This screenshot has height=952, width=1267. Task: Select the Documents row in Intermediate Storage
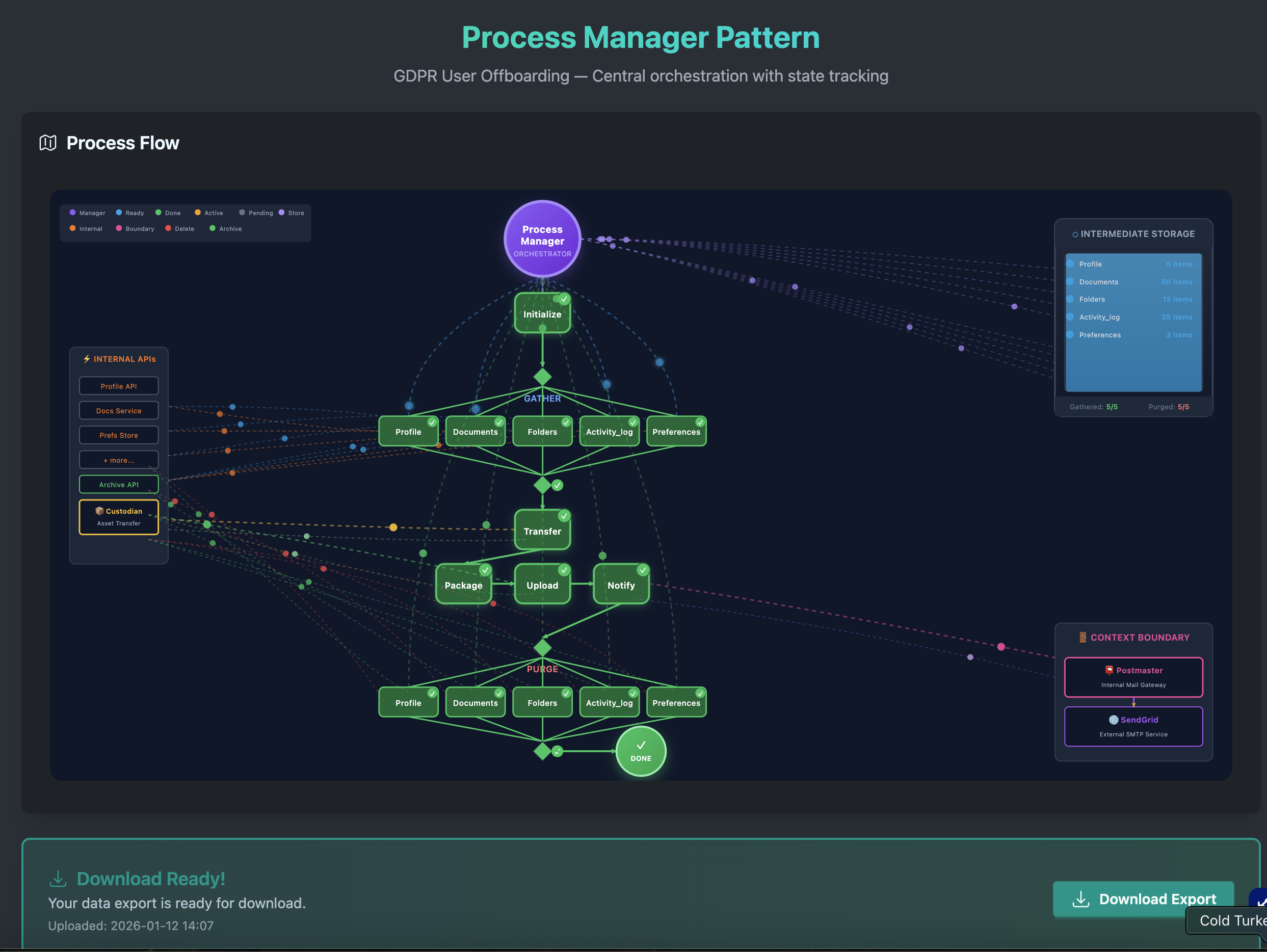1132,282
